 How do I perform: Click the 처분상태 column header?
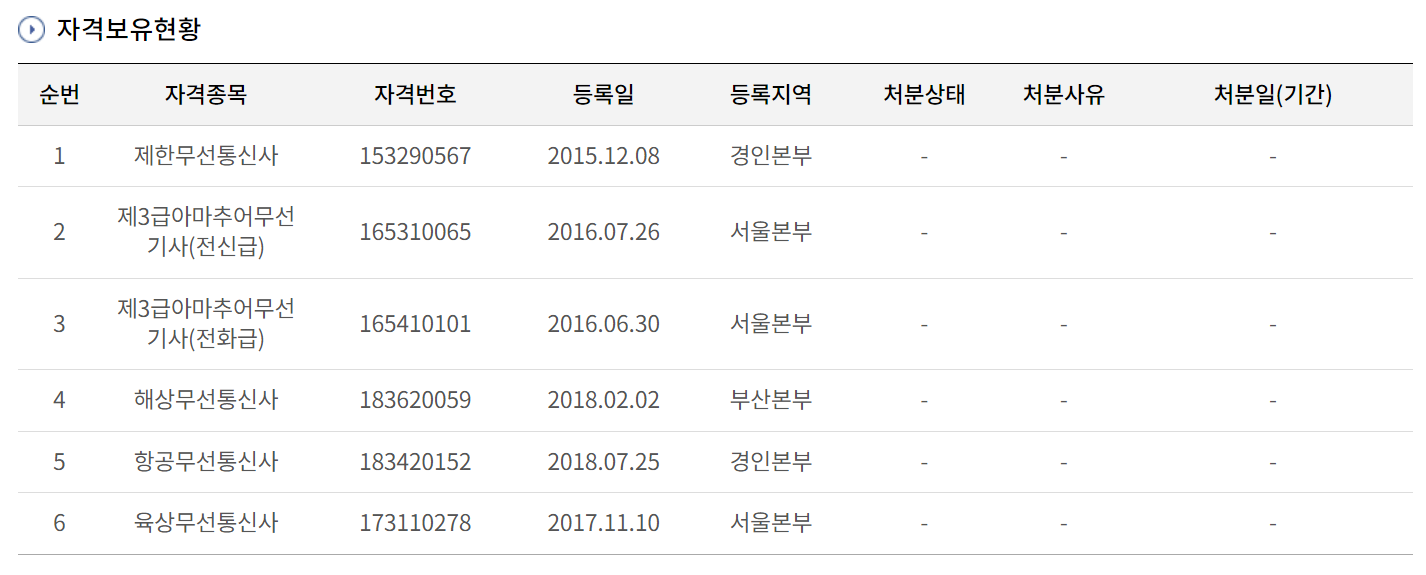tap(924, 95)
